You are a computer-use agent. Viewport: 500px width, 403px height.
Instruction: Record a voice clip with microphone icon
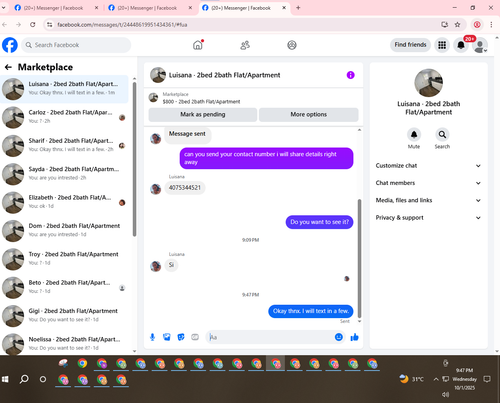[x=152, y=337]
